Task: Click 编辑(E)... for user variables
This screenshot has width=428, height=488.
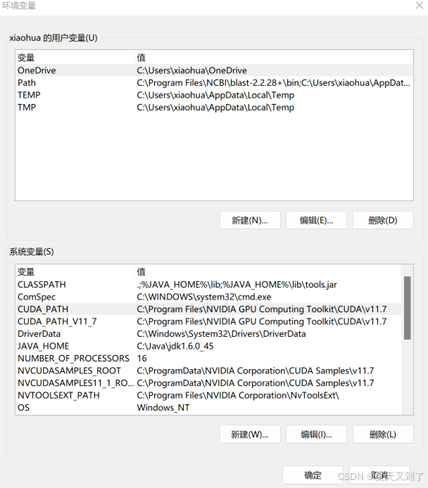Action: coord(316,220)
